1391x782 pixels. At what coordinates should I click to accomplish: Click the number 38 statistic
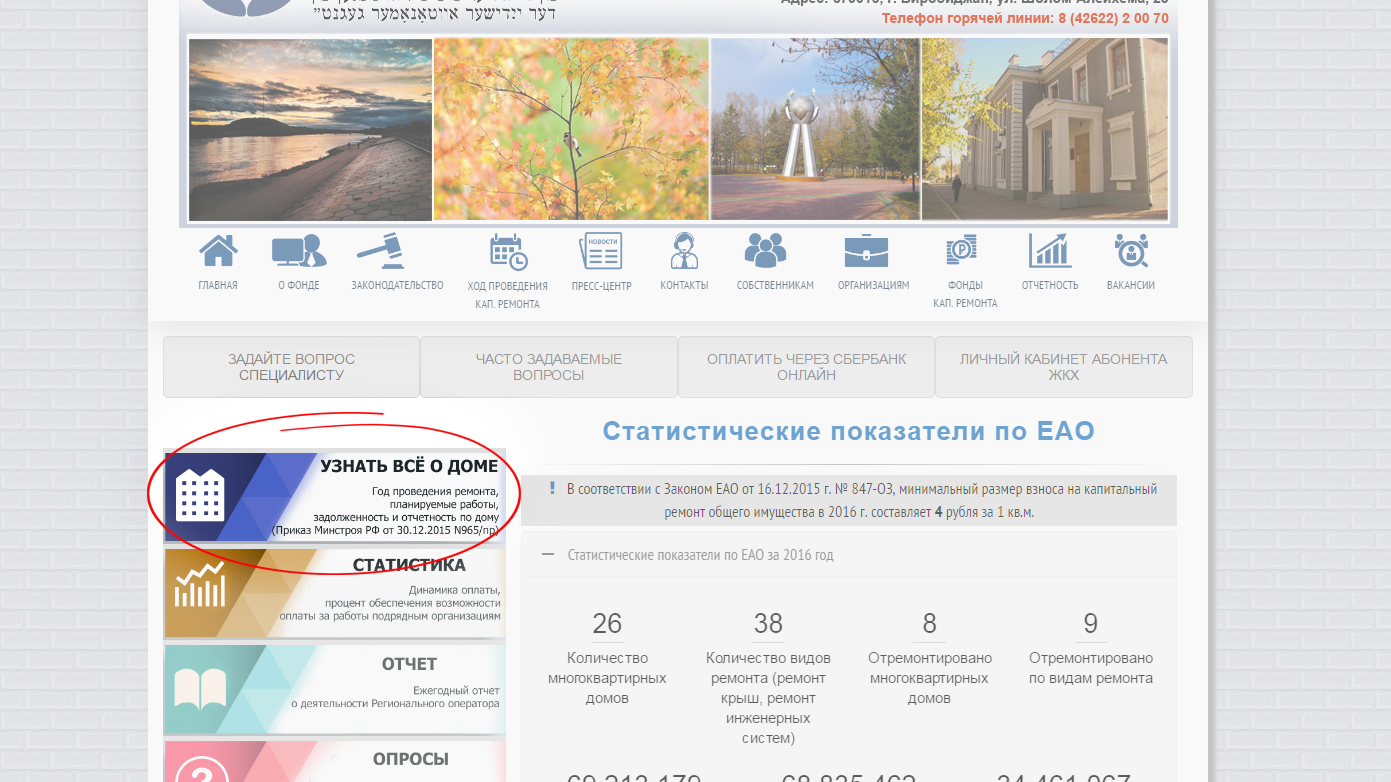[768, 624]
